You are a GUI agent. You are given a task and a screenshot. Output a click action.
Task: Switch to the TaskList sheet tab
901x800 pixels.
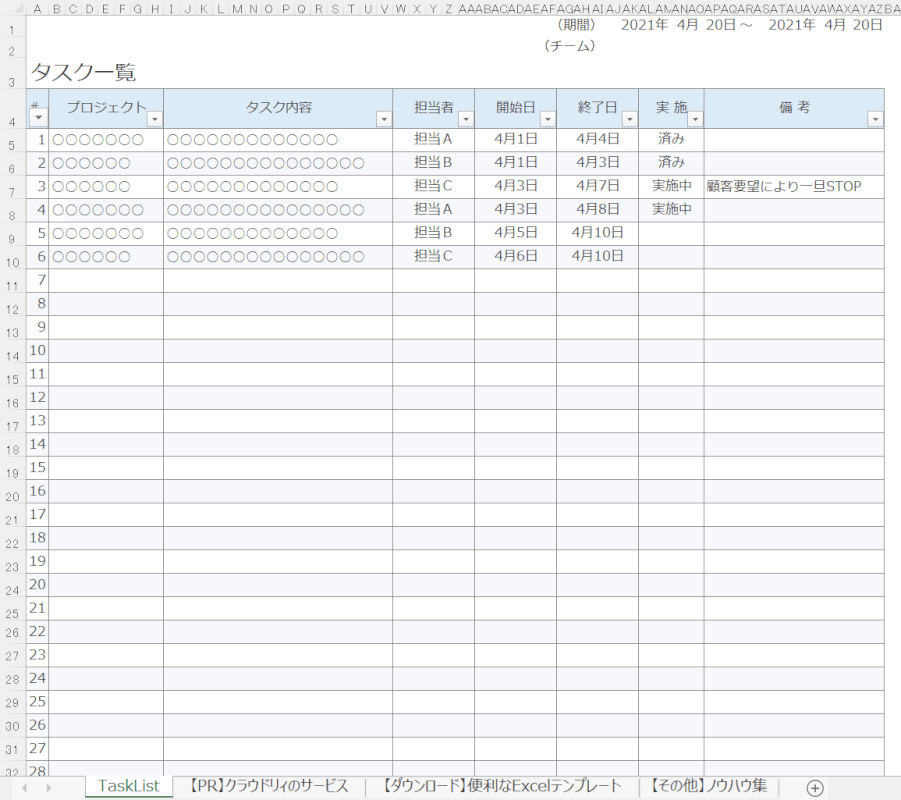click(x=128, y=786)
